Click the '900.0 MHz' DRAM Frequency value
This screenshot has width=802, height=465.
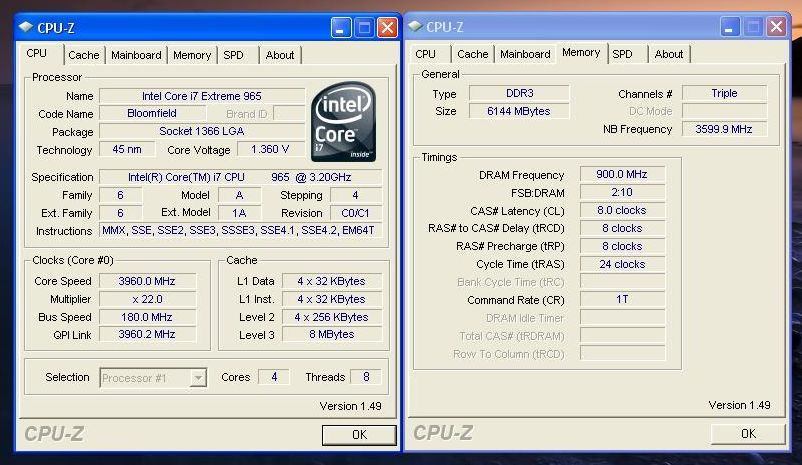click(x=622, y=174)
